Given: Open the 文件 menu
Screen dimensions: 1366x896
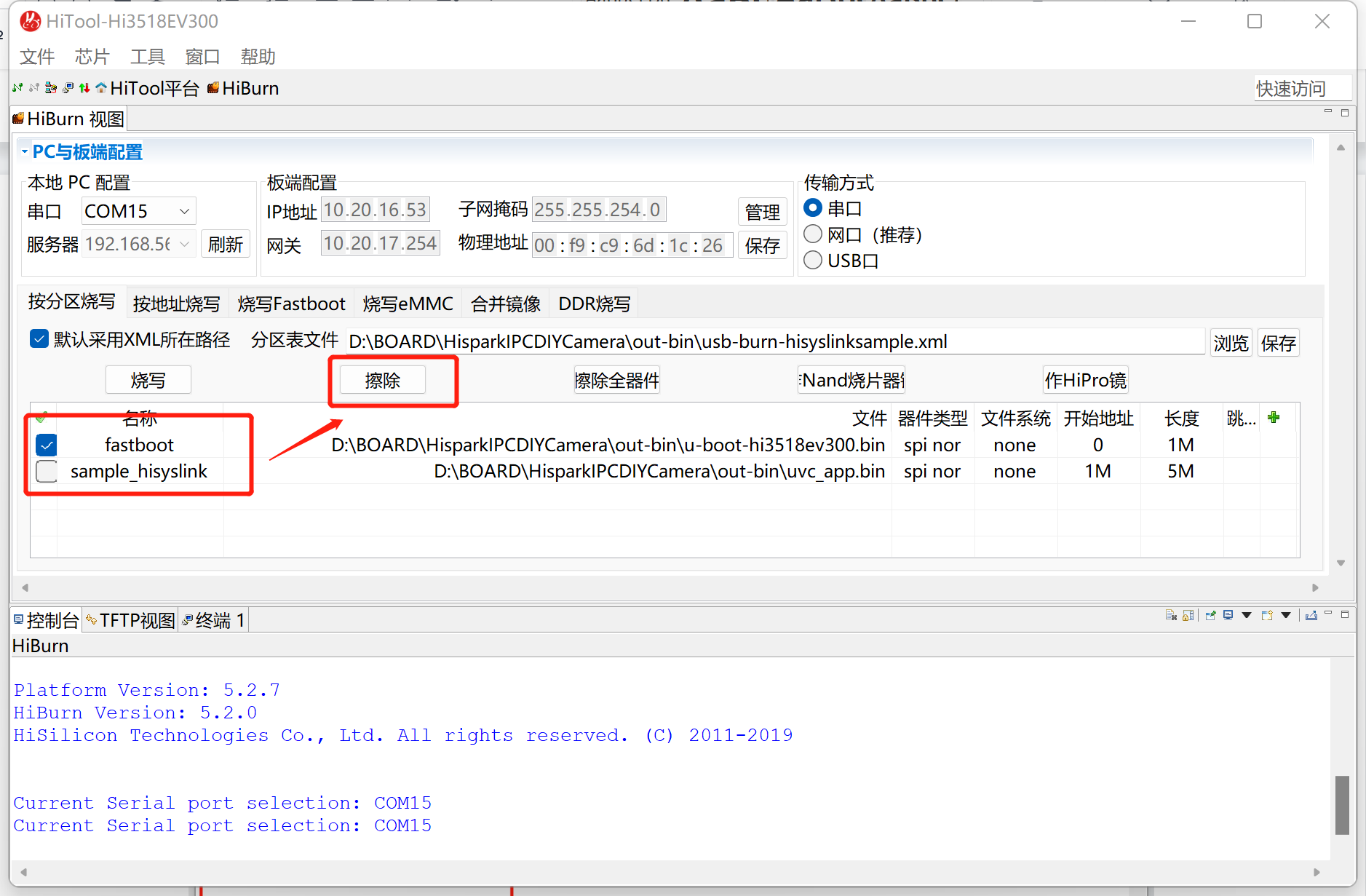Looking at the screenshot, I should click(37, 57).
